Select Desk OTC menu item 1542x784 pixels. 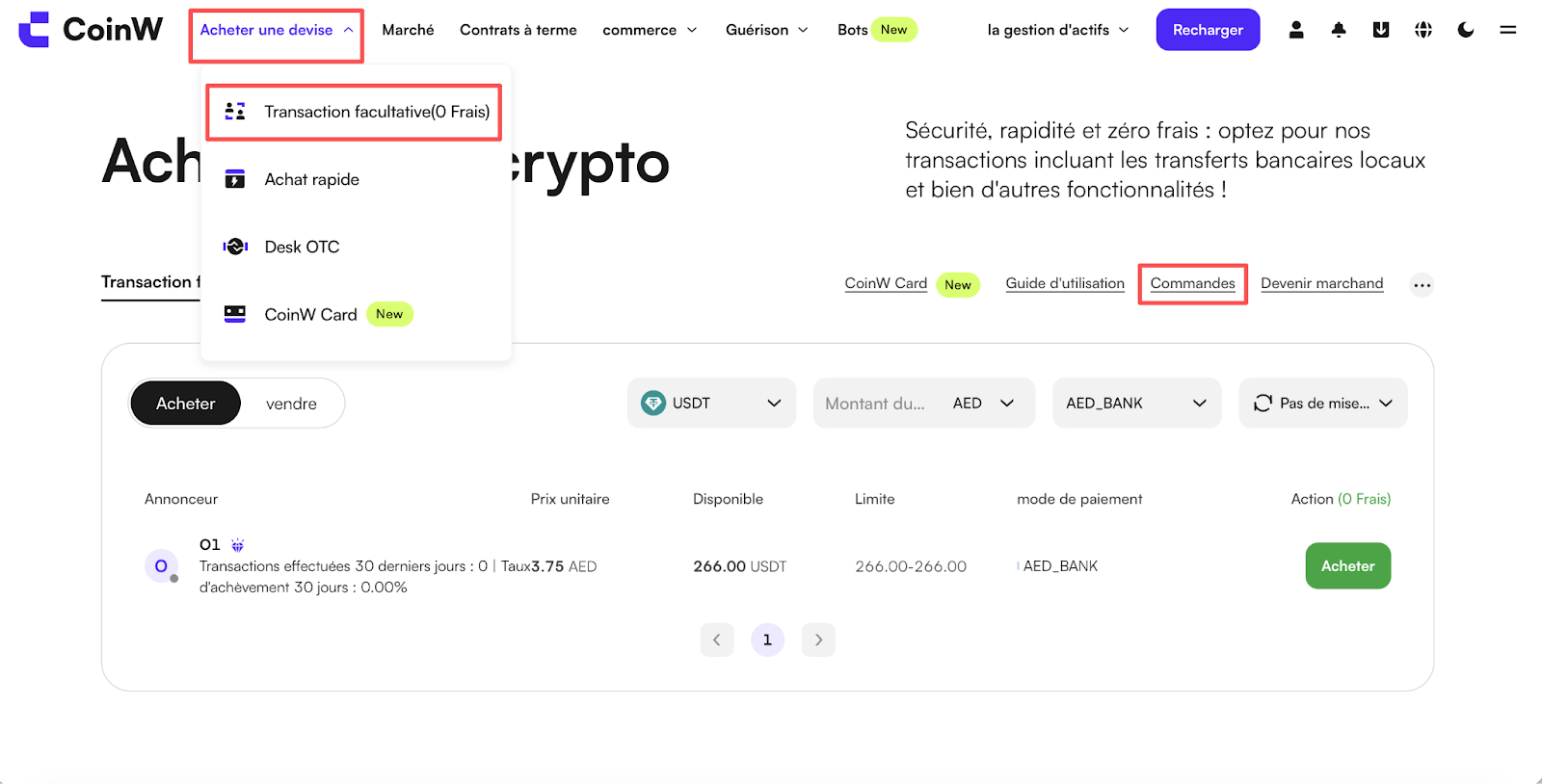356,247
